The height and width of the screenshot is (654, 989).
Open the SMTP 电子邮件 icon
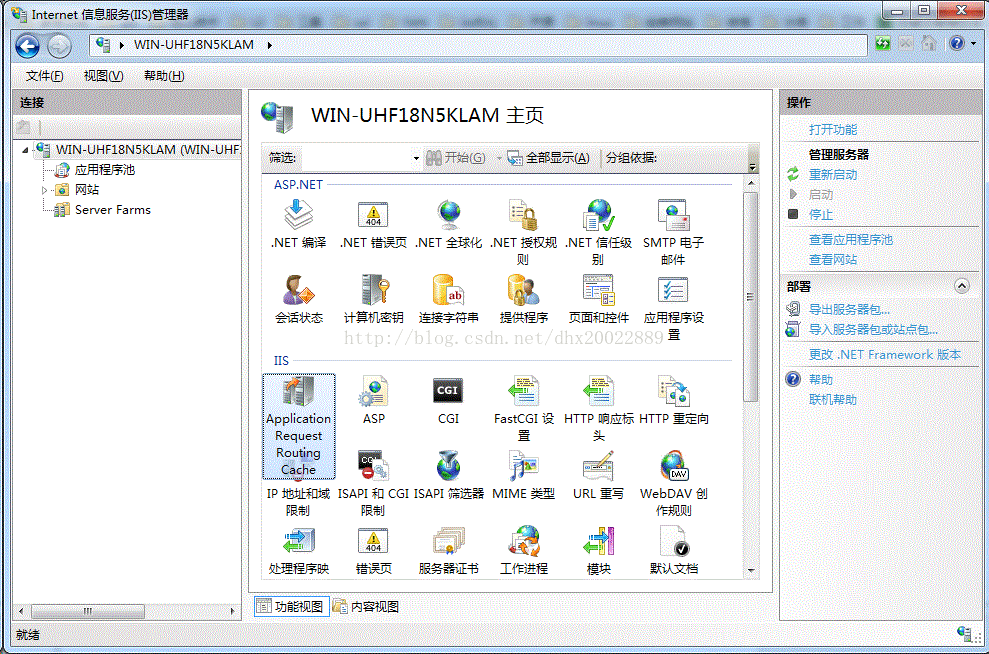tap(674, 215)
